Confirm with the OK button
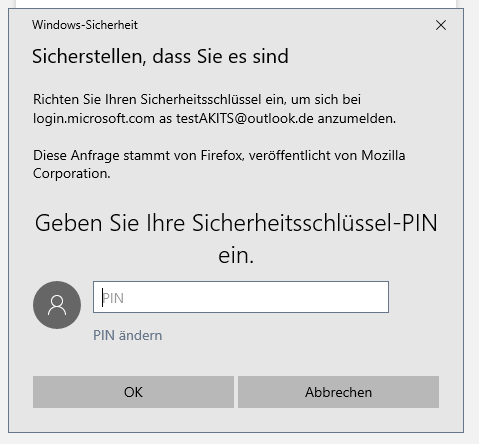Image resolution: width=479 pixels, height=444 pixels. [x=133, y=392]
